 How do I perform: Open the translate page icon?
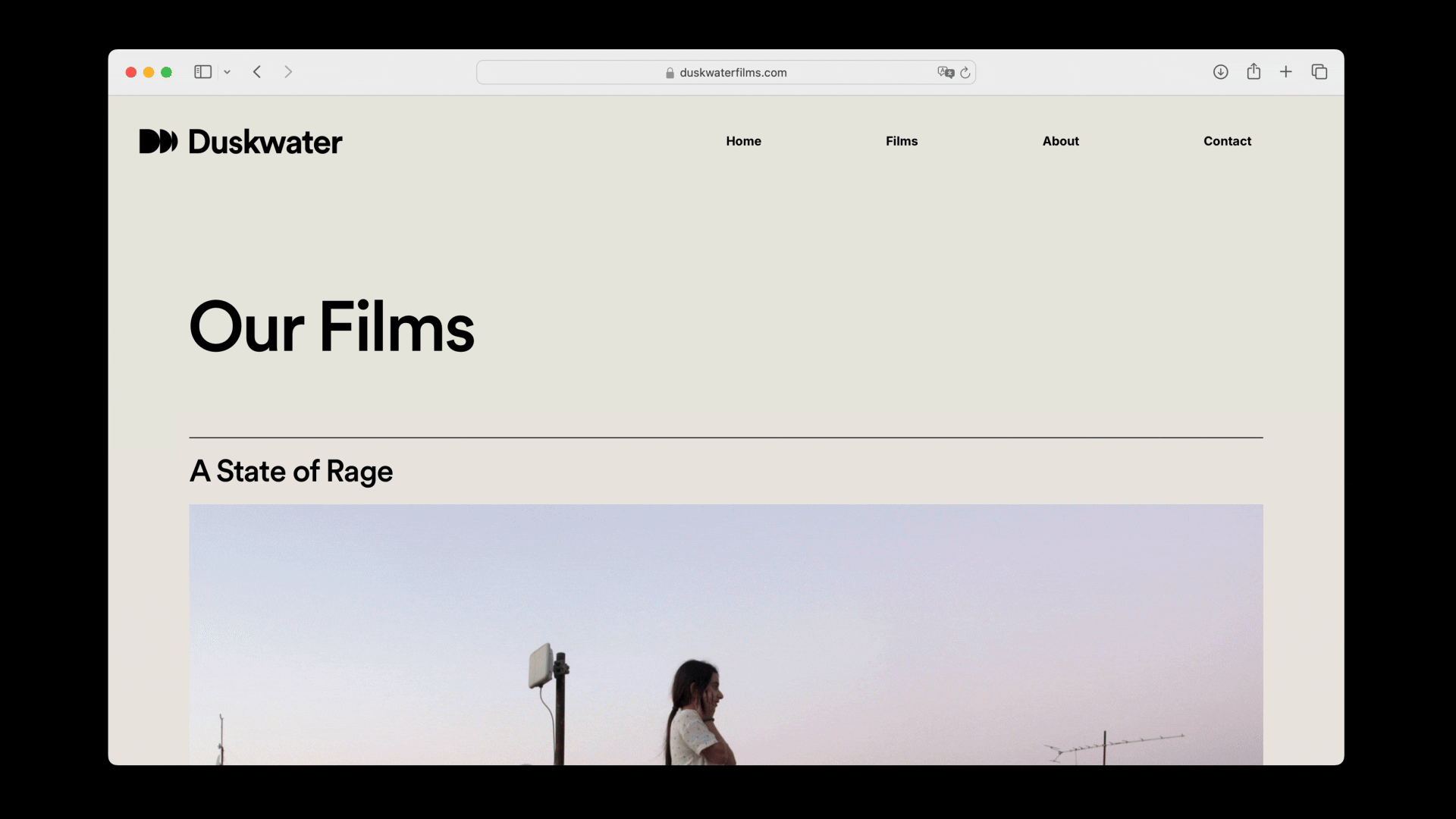pos(945,72)
